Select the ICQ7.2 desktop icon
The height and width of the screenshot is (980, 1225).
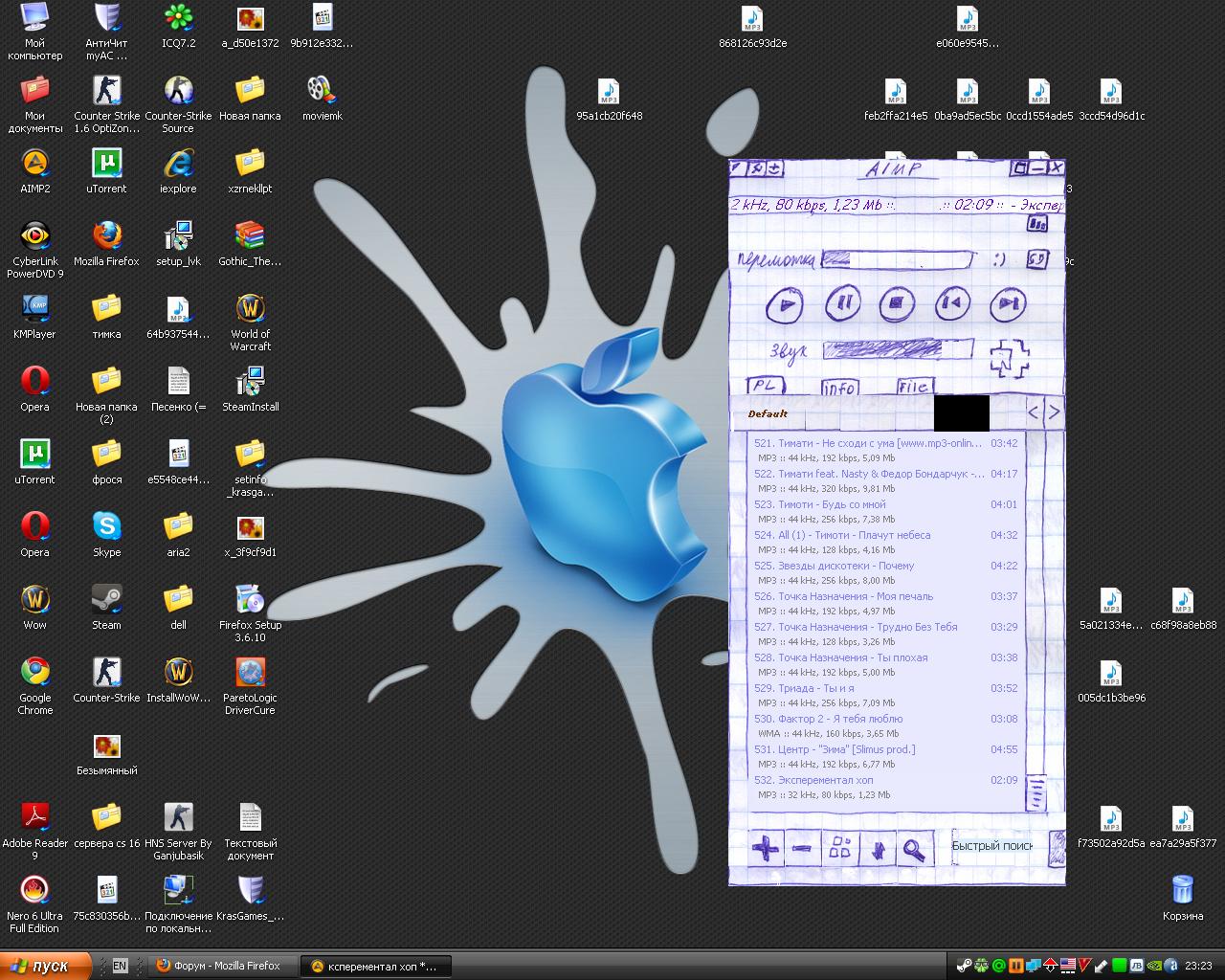[x=178, y=26]
